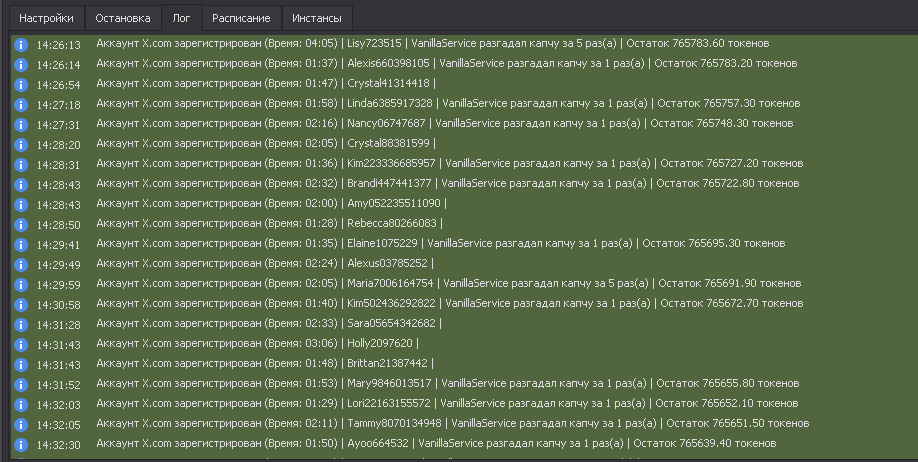Select log message for account Elaine1075229
Viewport: 918px width, 462px height.
point(440,243)
